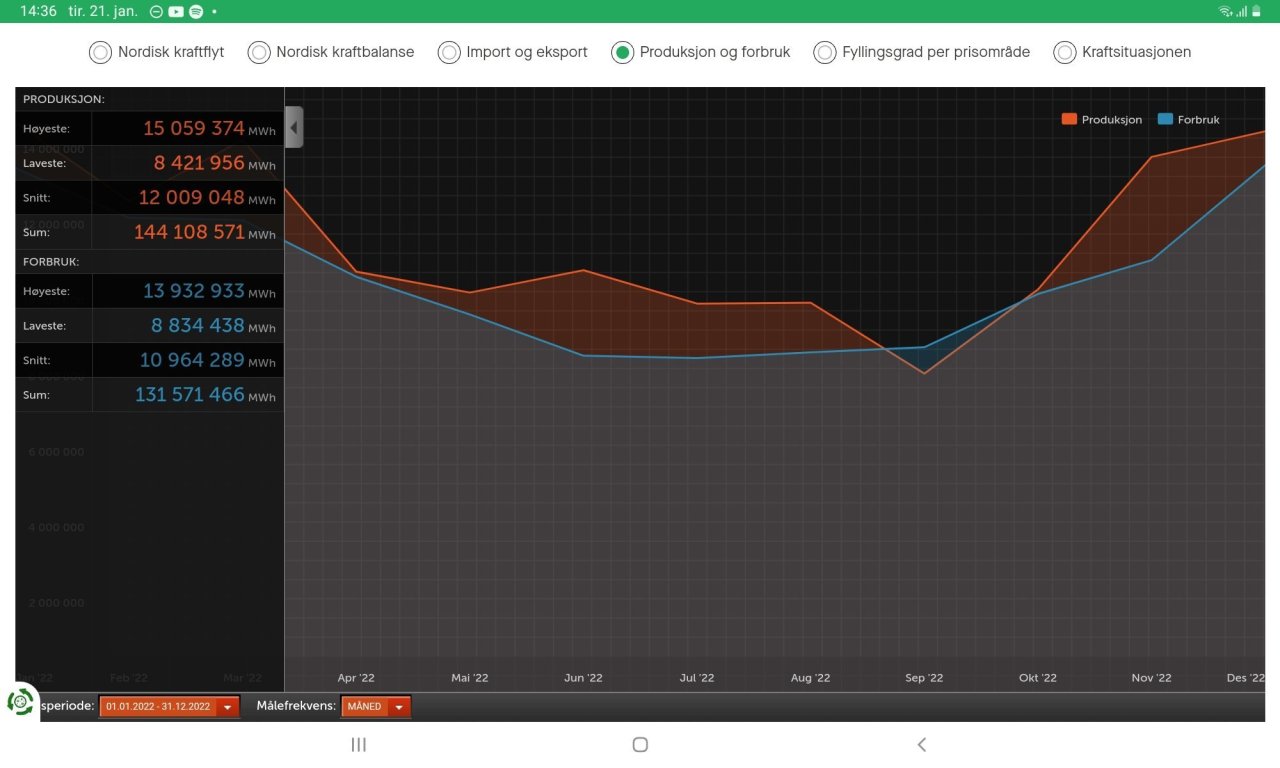
Task: Click the Nov '22 axis label
Action: coord(1151,678)
